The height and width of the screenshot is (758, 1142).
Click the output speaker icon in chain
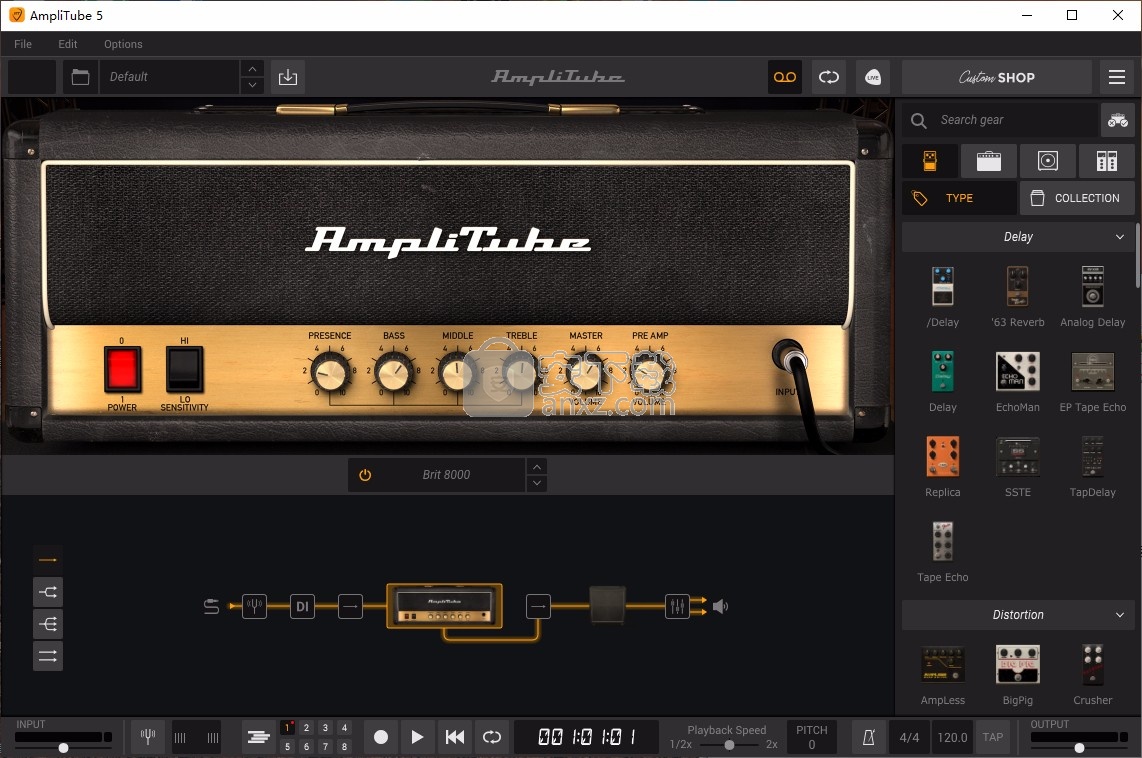[x=720, y=606]
